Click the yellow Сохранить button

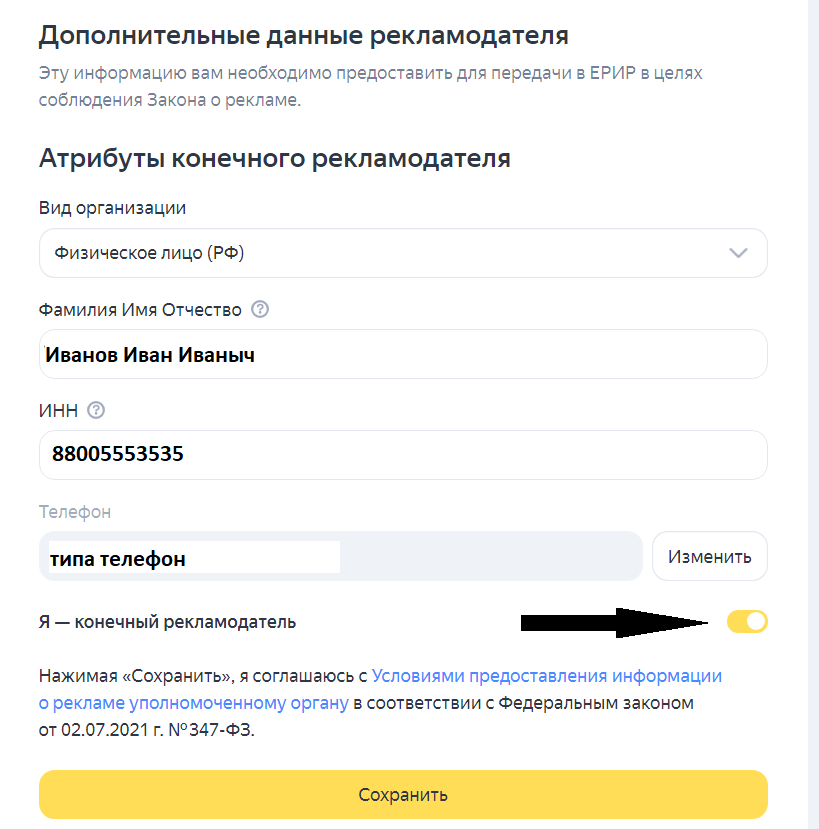tap(403, 795)
